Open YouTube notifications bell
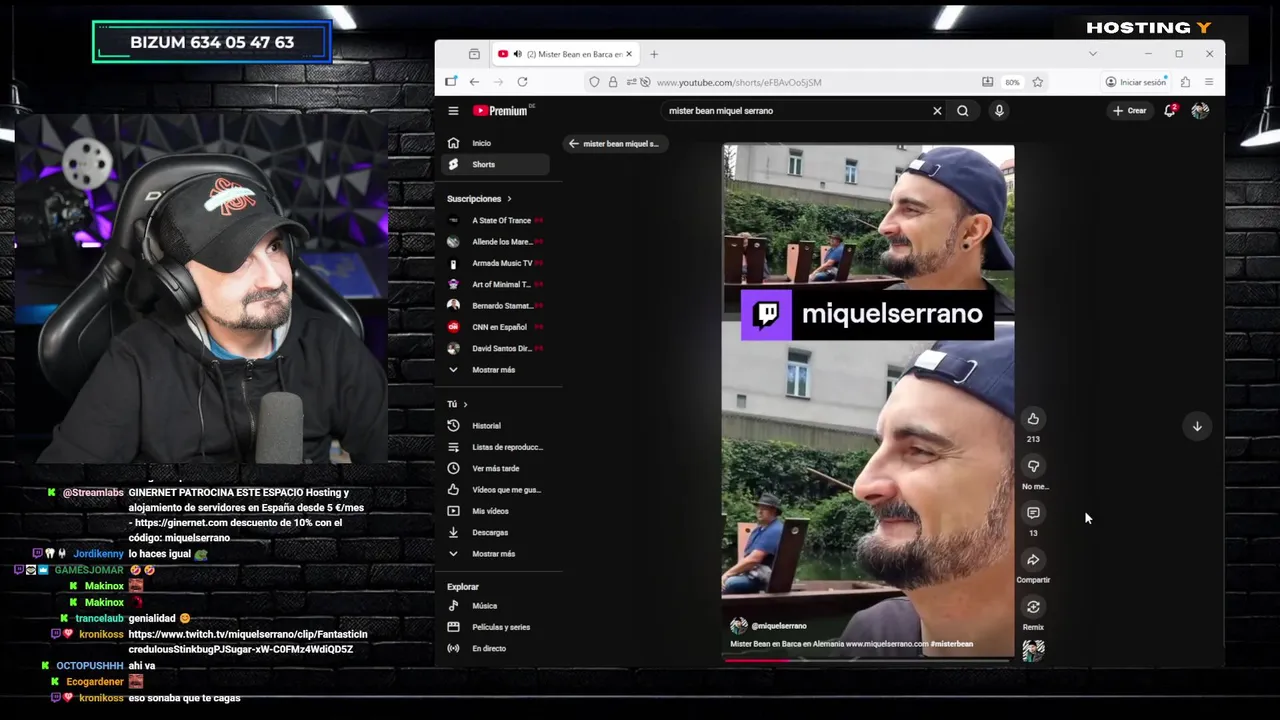The image size is (1280, 720). point(1169,111)
